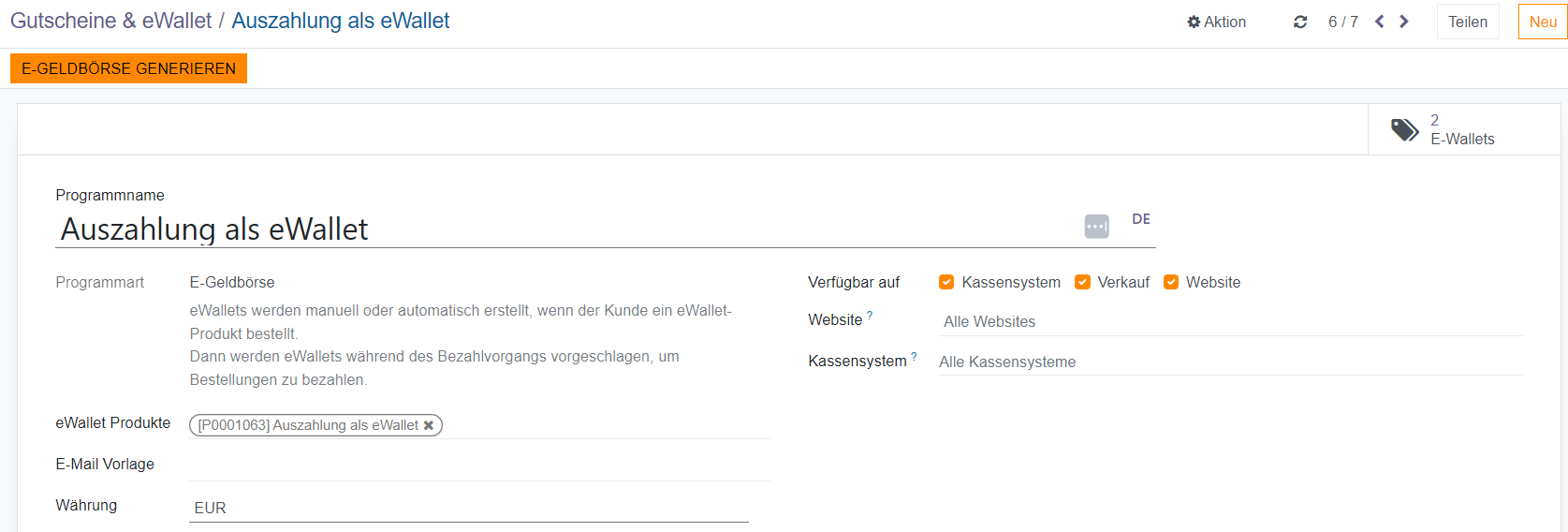Click the E-Wallets tag icon
Image resolution: width=1568 pixels, height=532 pixels.
click(1404, 129)
